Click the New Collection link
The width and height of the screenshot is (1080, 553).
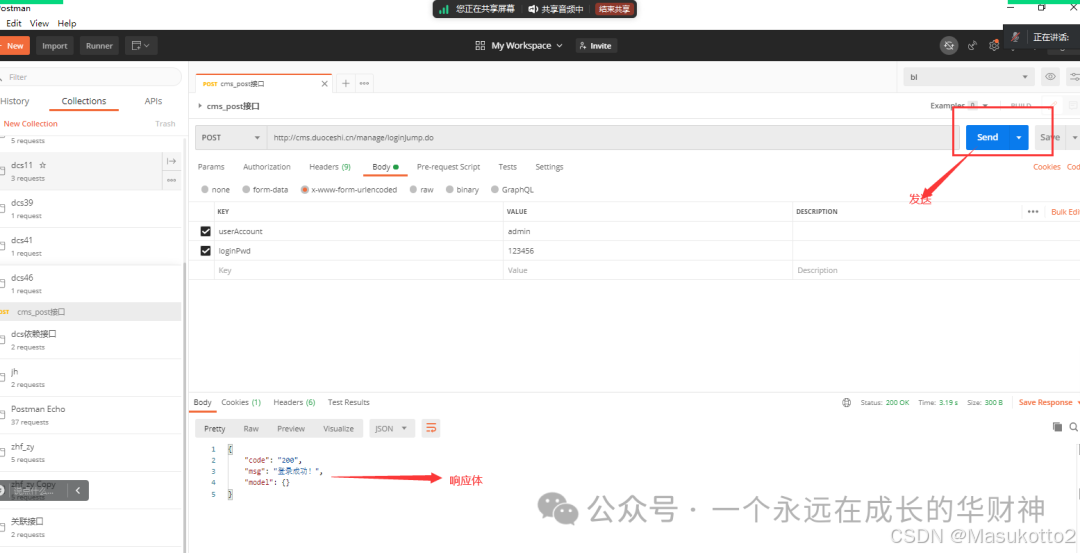click(30, 124)
